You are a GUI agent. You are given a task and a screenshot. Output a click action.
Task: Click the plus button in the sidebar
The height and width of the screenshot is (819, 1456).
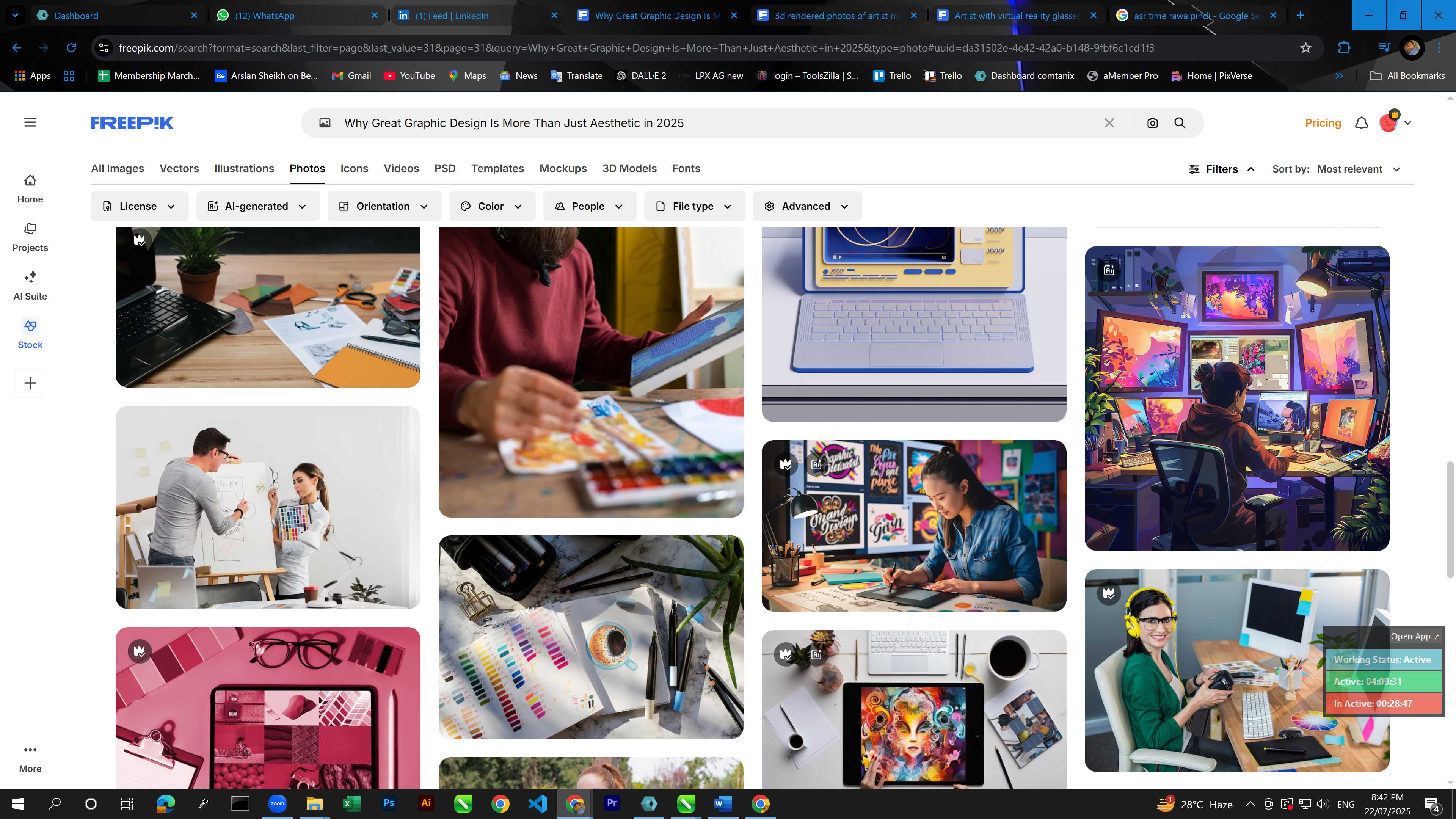pos(30,383)
